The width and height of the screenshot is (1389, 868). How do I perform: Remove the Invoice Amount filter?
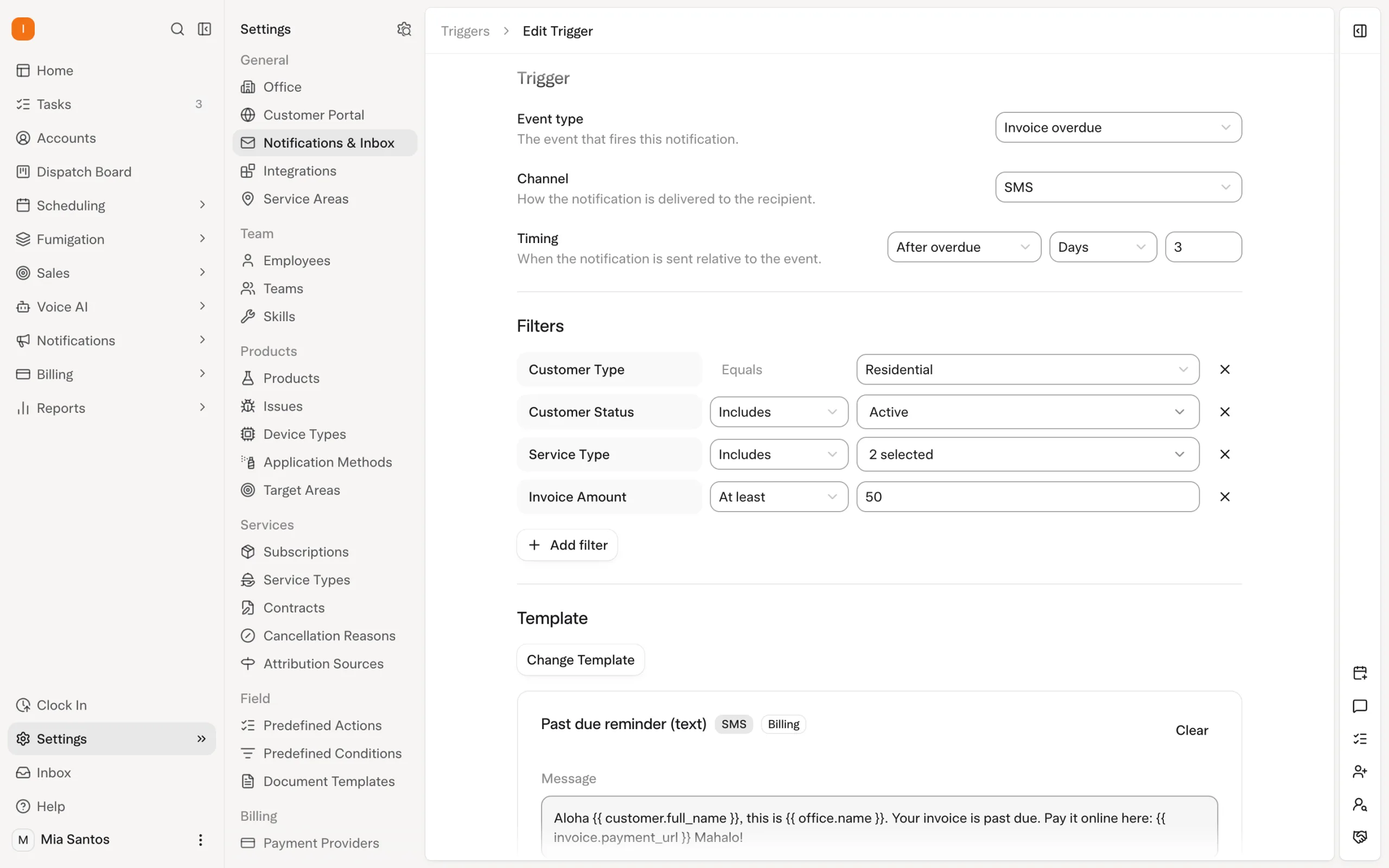pyautogui.click(x=1224, y=497)
